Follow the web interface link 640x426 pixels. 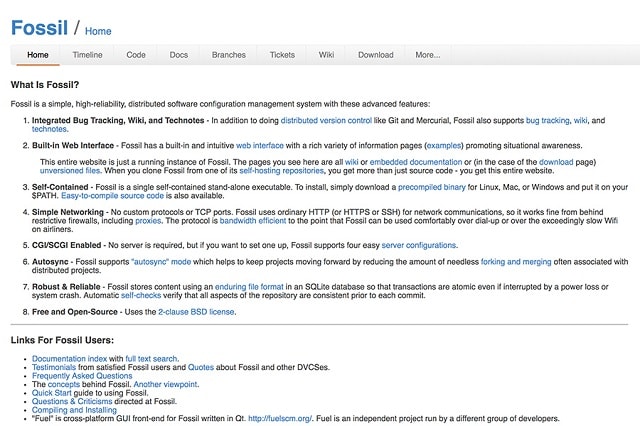tap(260, 145)
